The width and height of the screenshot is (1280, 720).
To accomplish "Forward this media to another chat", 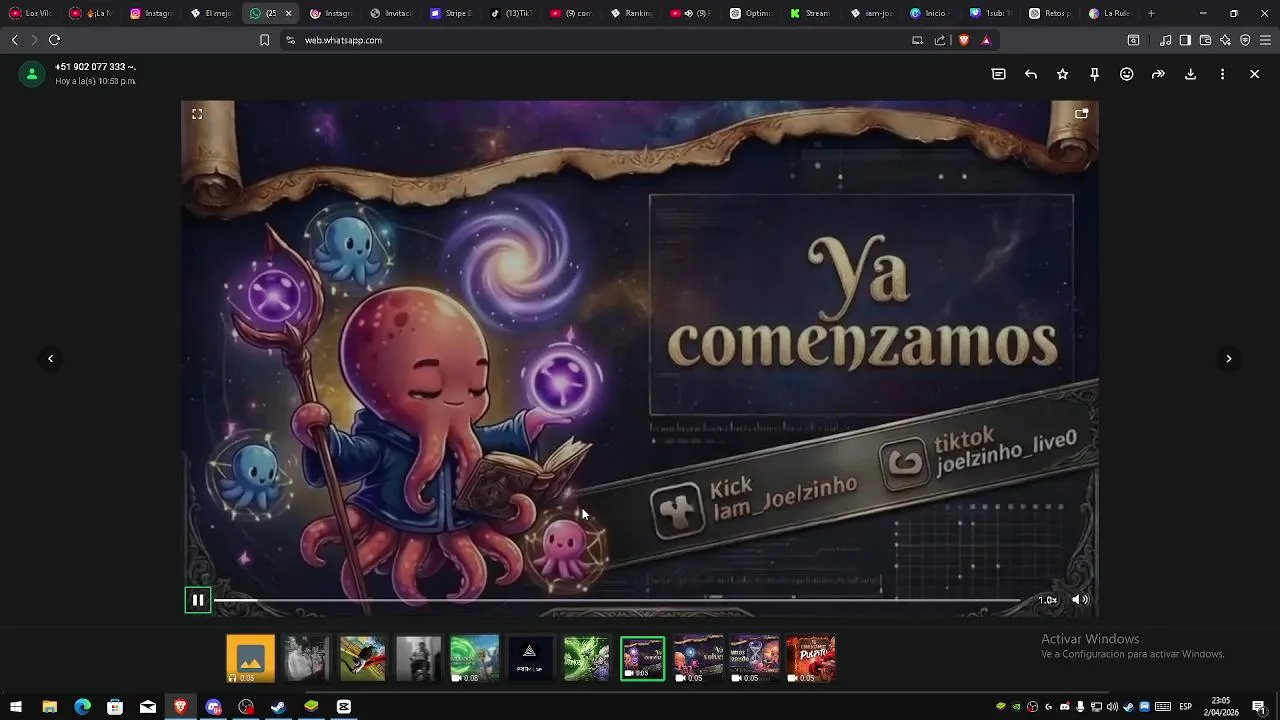I will pyautogui.click(x=1158, y=74).
